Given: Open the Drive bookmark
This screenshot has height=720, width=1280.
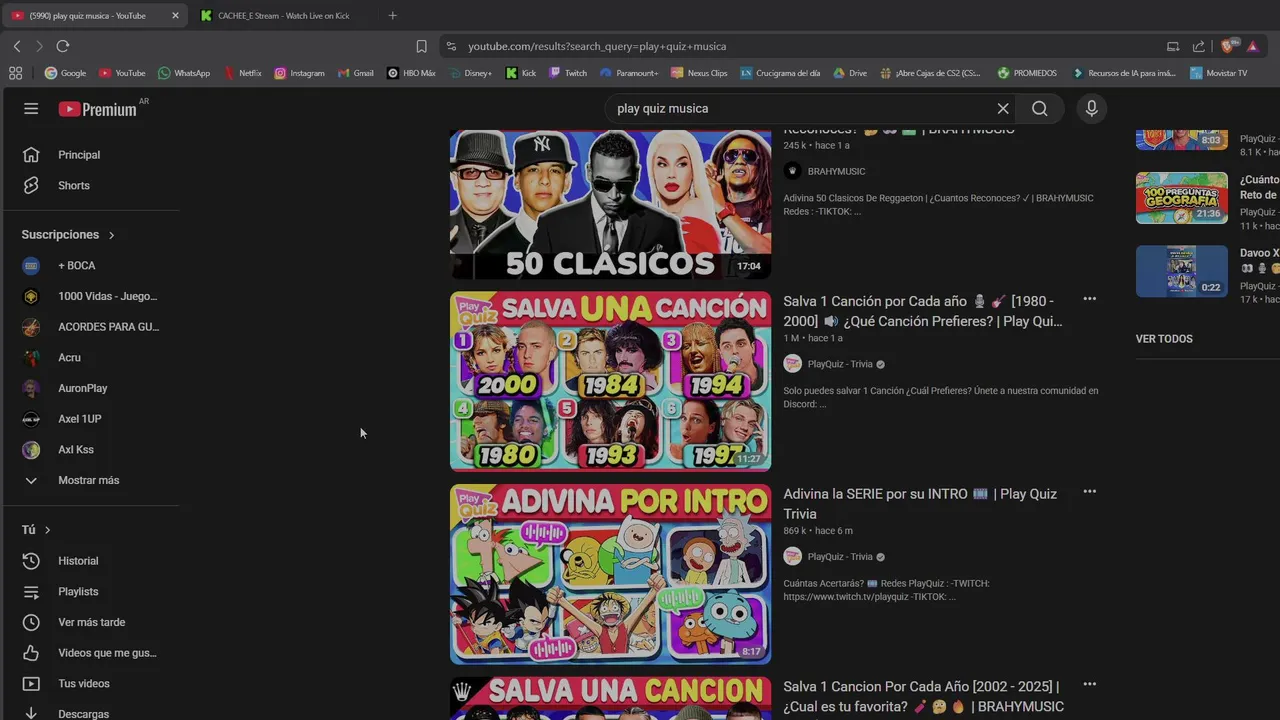Looking at the screenshot, I should click(x=850, y=73).
